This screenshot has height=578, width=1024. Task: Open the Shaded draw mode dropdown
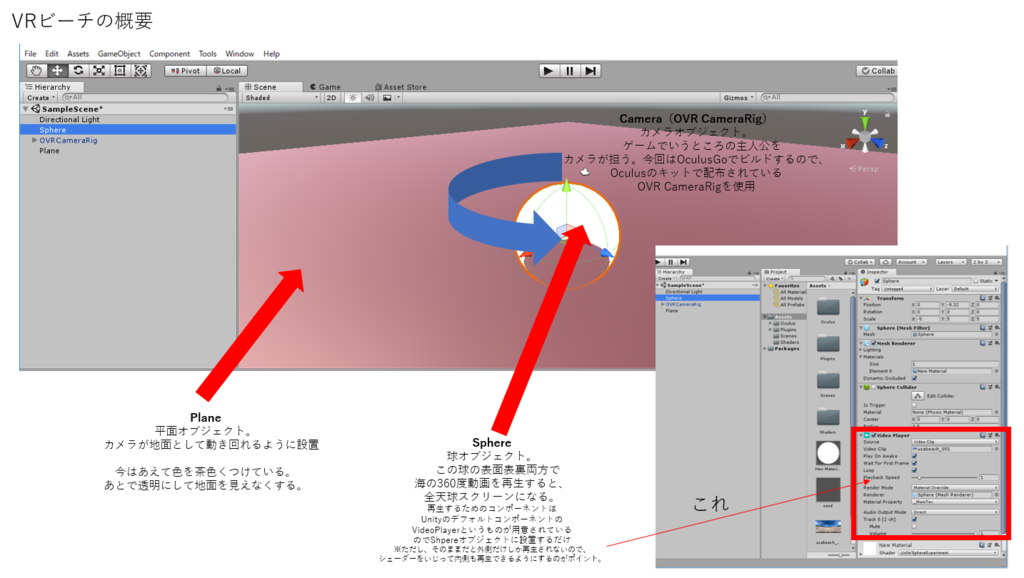tap(281, 97)
